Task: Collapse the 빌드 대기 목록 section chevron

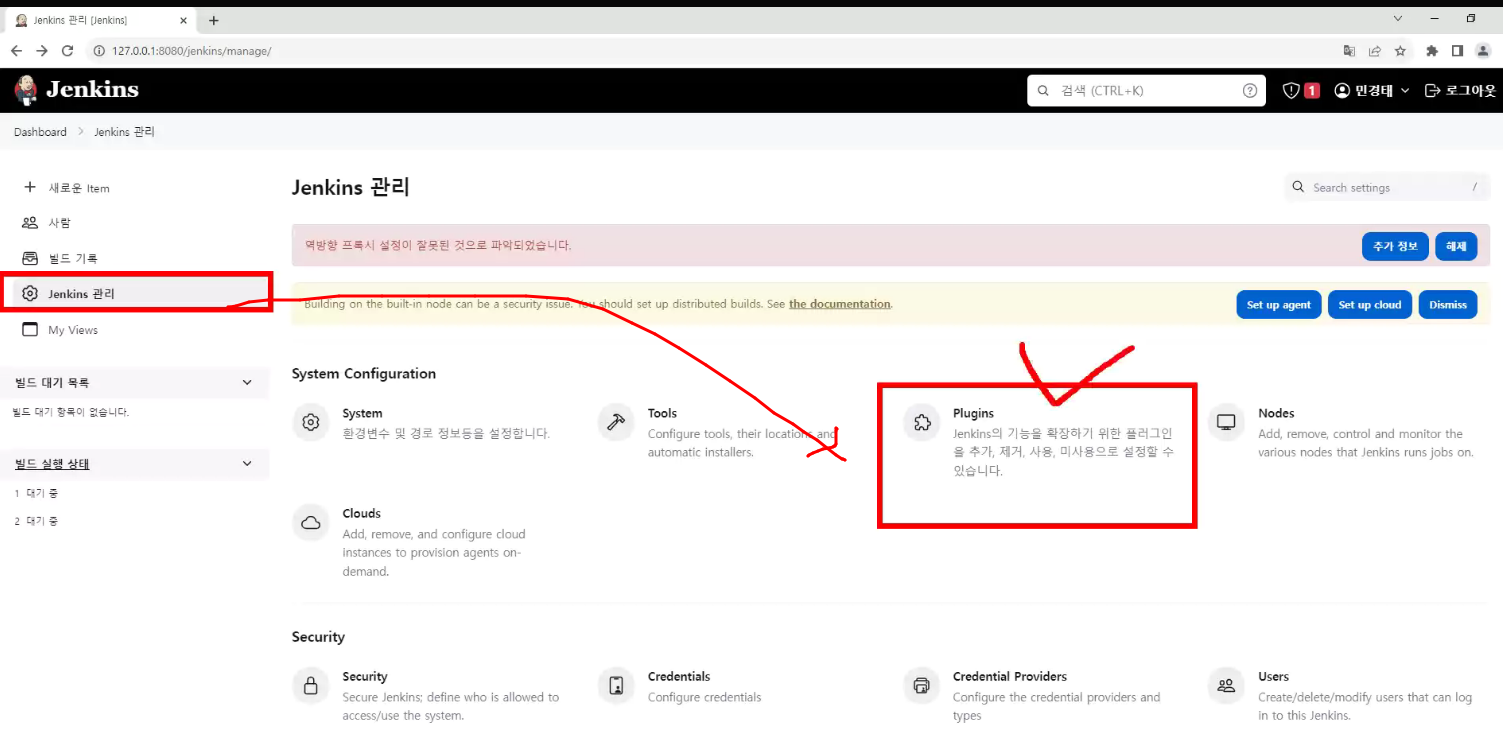Action: 248,382
